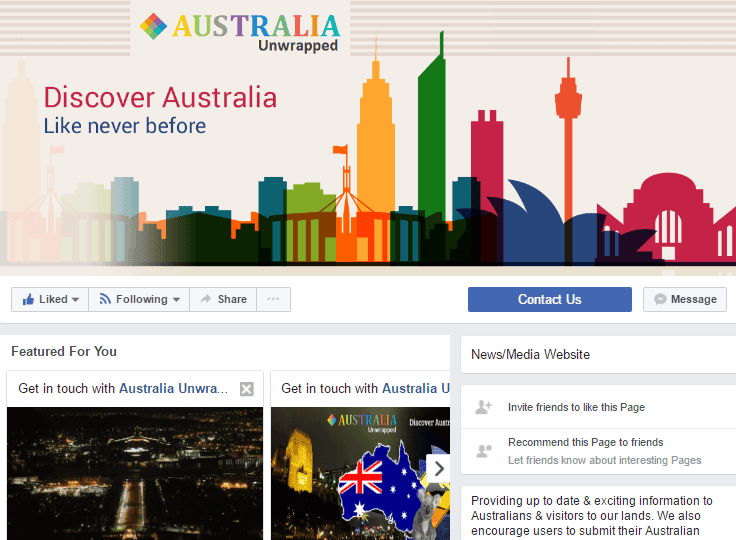Click the Following RSS feed icon
736x540 pixels.
105,299
